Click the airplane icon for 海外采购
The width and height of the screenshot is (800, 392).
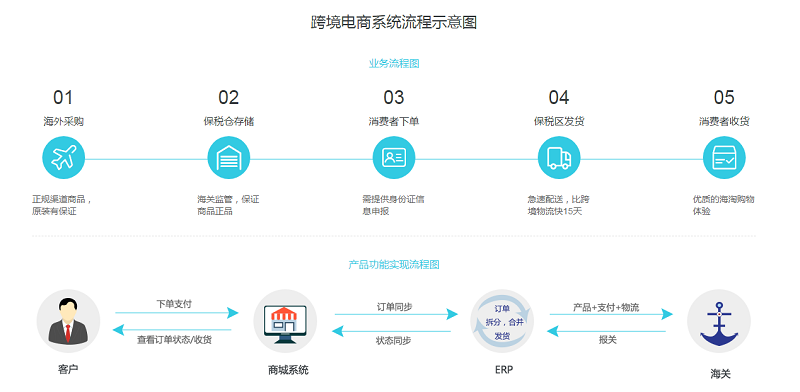point(63,158)
